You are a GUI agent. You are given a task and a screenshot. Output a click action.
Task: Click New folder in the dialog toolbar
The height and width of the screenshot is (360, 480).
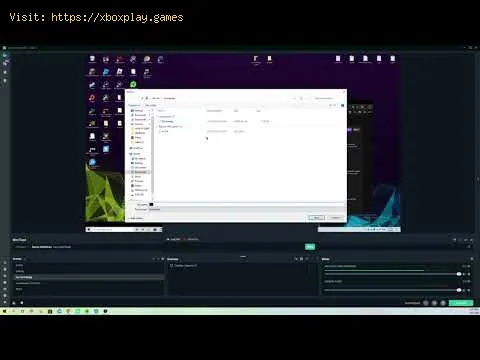[151, 105]
